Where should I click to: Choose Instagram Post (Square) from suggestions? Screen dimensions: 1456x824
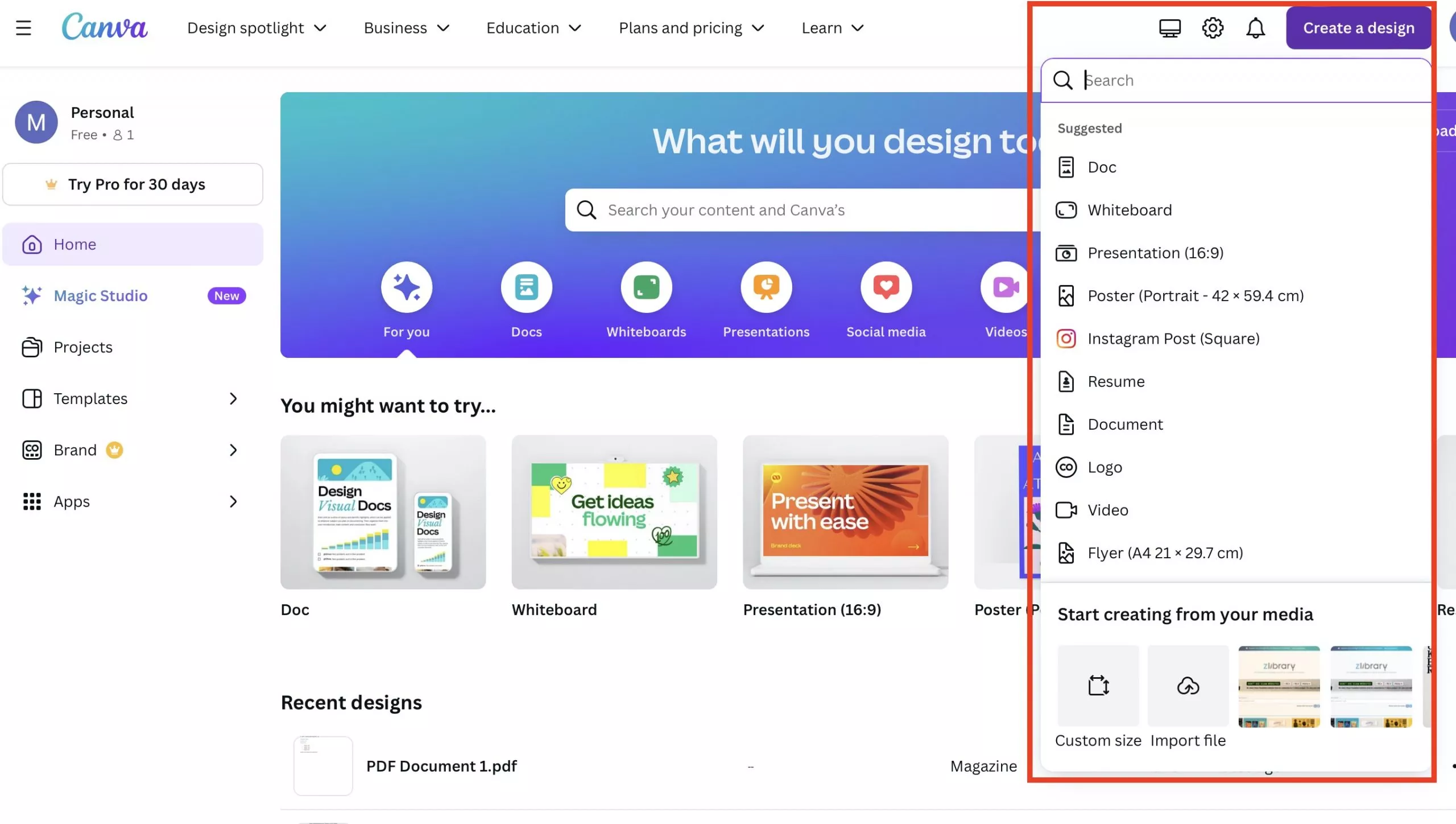tap(1173, 339)
